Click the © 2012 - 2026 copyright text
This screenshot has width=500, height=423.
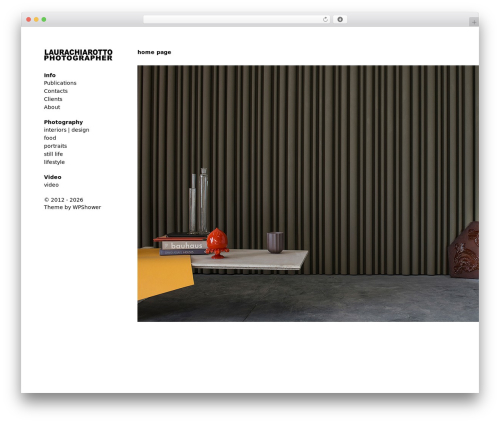[64, 200]
